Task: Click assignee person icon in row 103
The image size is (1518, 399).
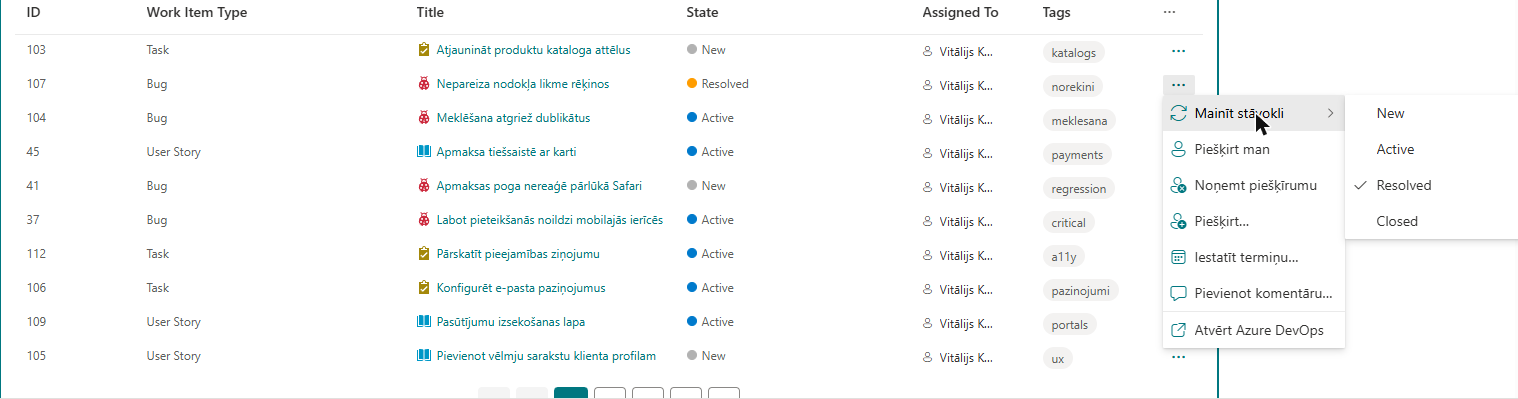Action: click(927, 50)
